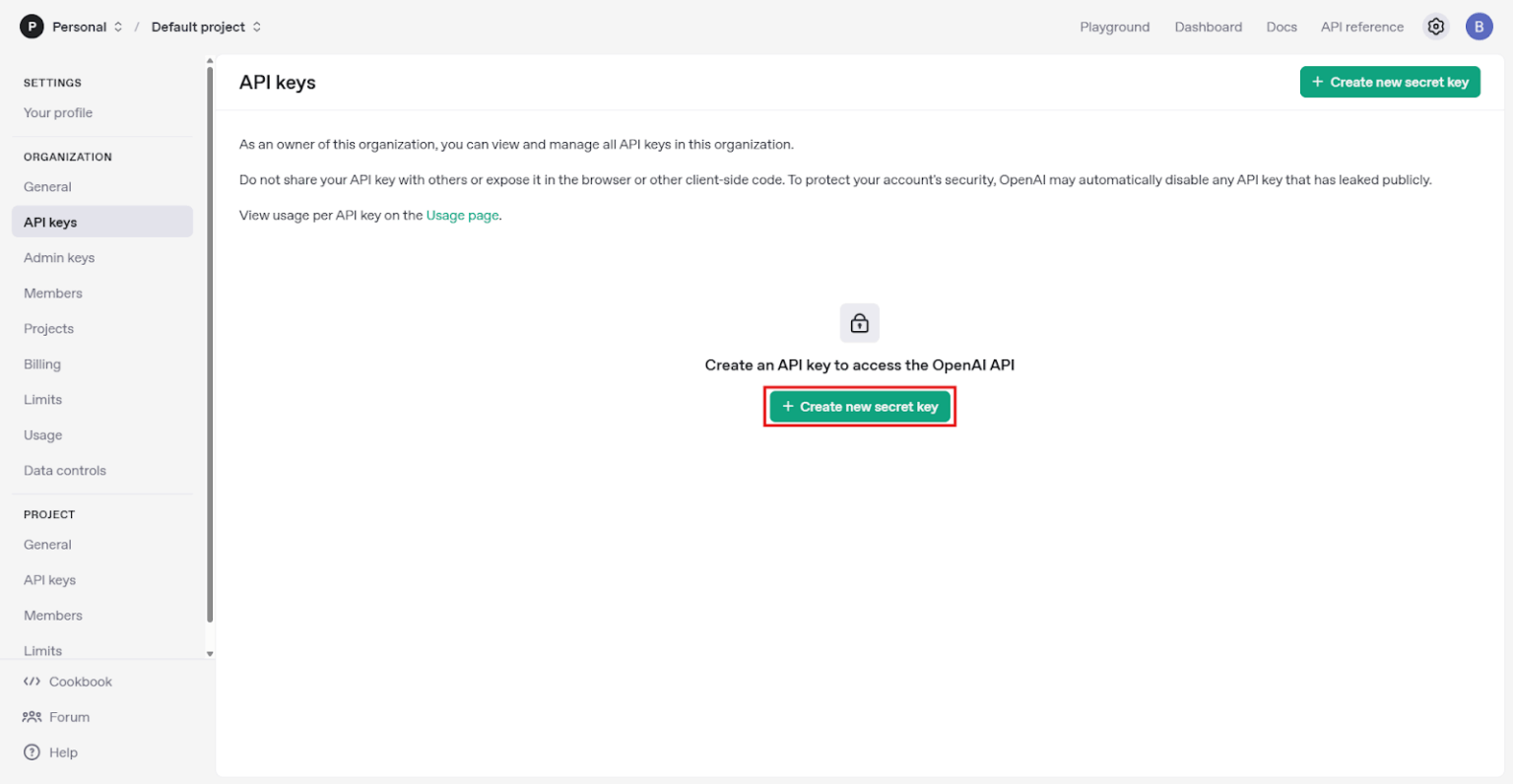Open the Usage page link
This screenshot has height=784, width=1513.
(462, 215)
